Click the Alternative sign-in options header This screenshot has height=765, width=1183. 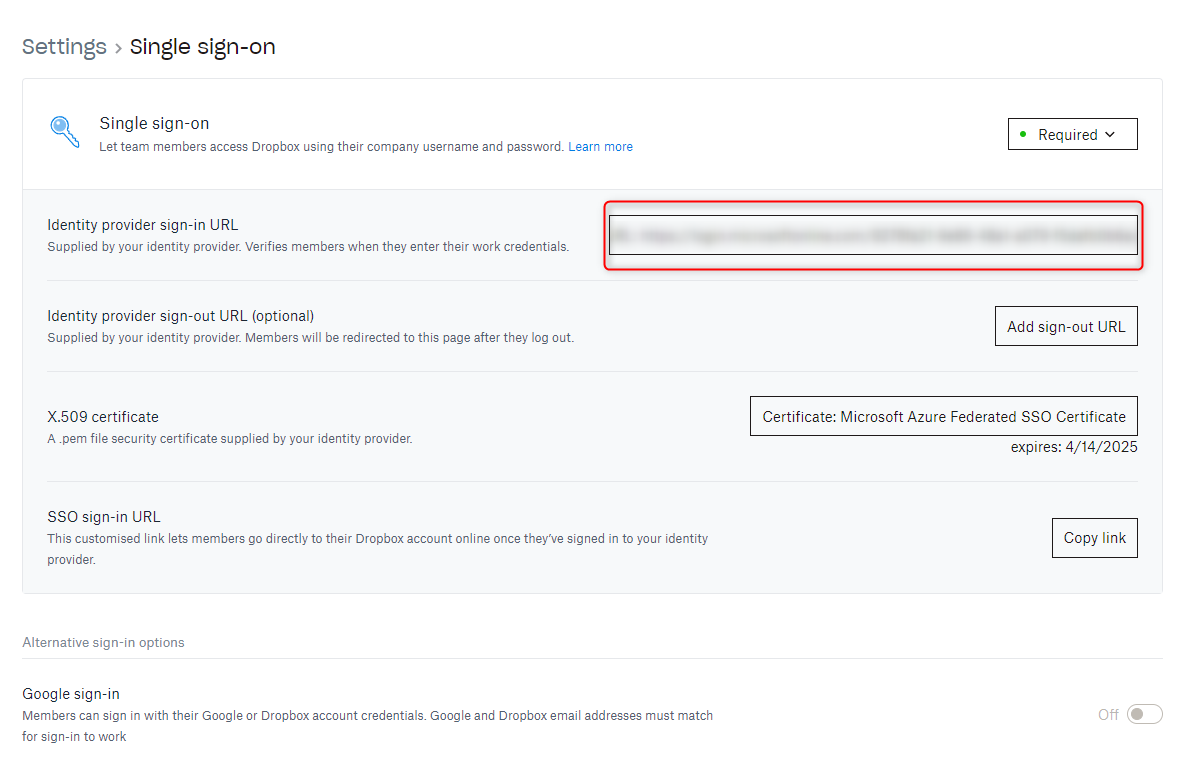(x=103, y=642)
